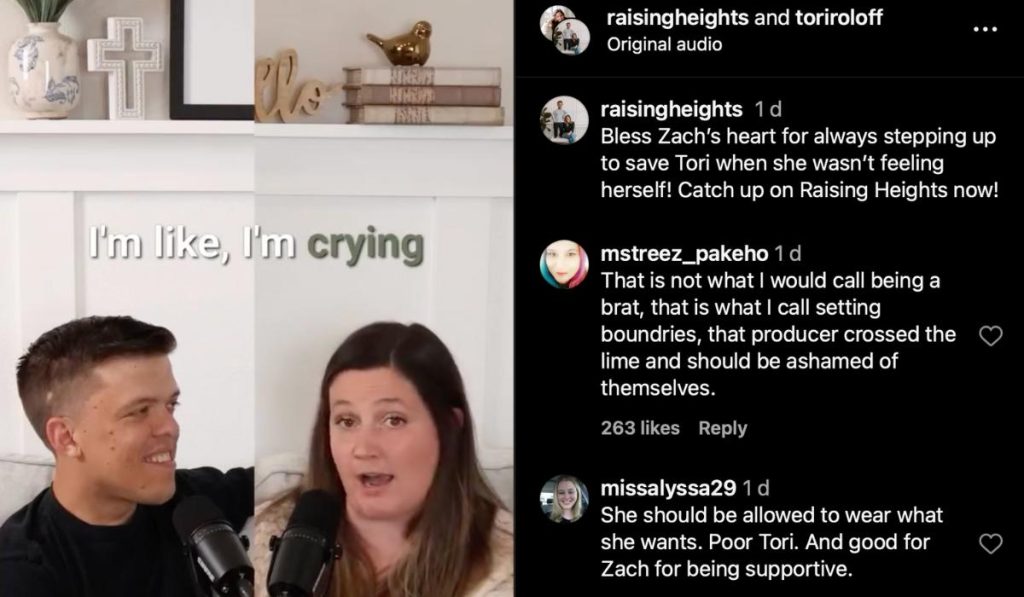
Task: Open the toriroloff username in post header
Action: tap(839, 18)
